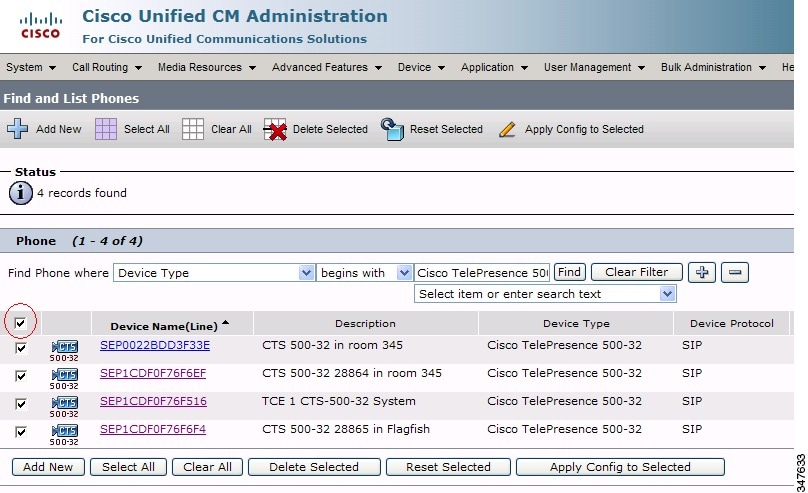The height and width of the screenshot is (493, 808).
Task: Click 'CTS 500-32 28865 in Flagfish' description
Action: pyautogui.click(x=346, y=429)
